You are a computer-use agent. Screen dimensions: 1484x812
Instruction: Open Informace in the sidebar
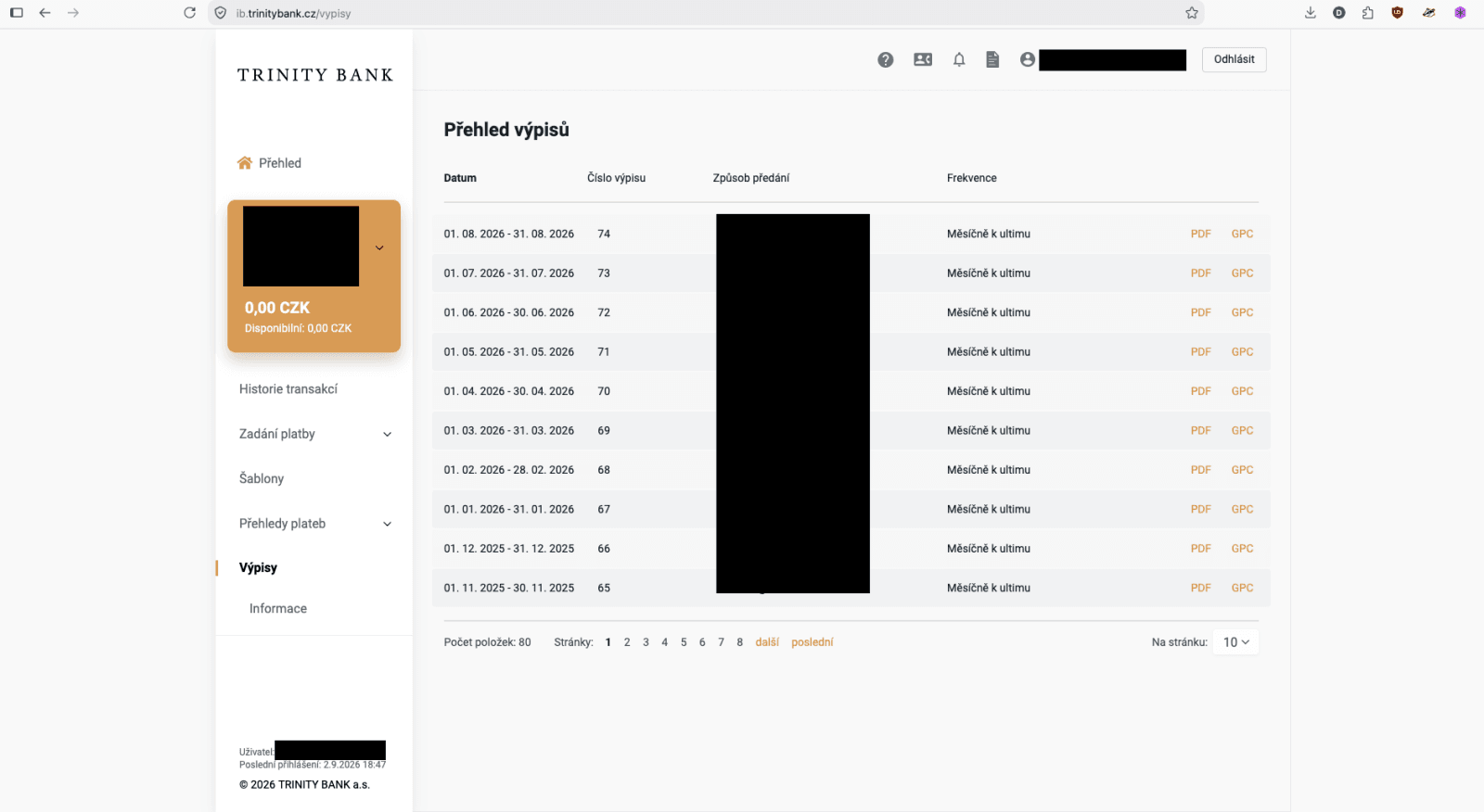tap(278, 609)
